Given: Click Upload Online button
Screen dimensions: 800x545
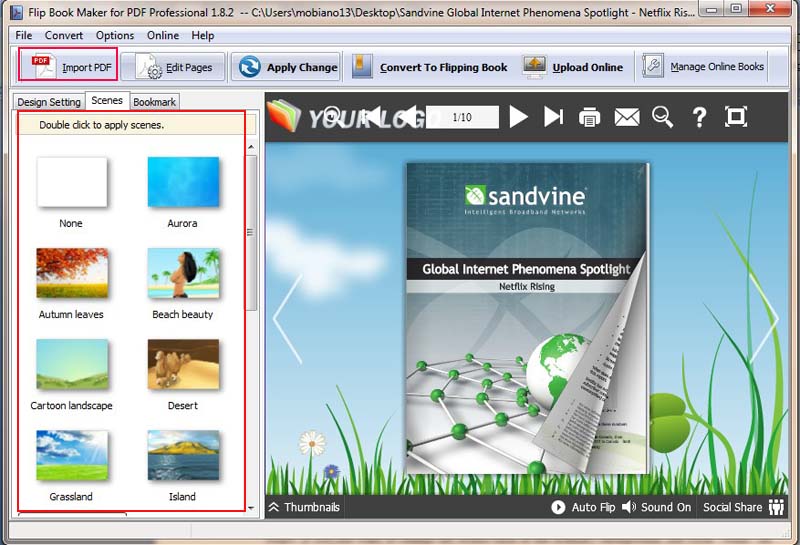Looking at the screenshot, I should (x=572, y=67).
